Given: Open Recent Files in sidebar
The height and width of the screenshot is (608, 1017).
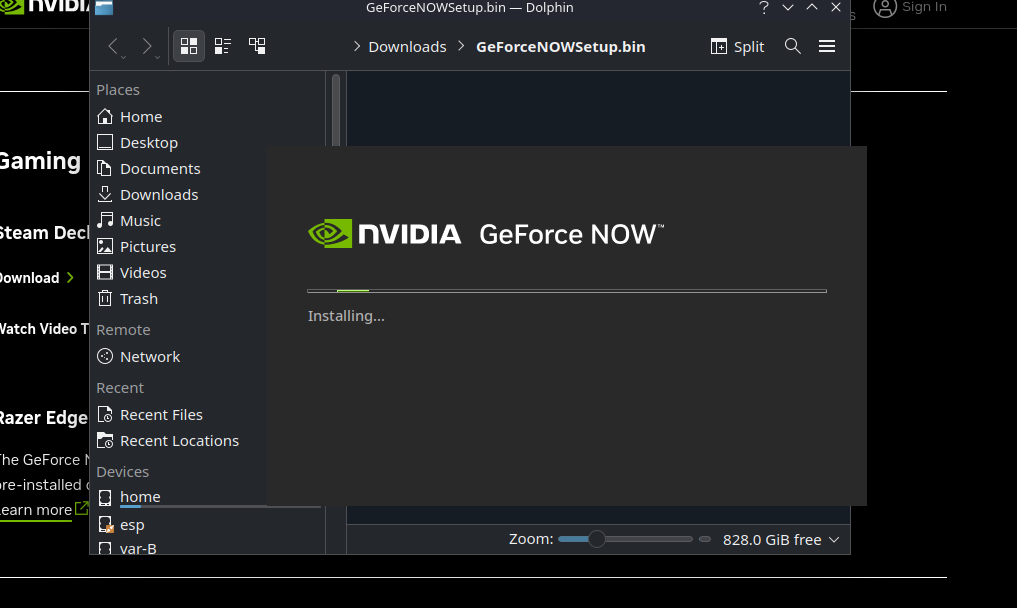Looking at the screenshot, I should (x=160, y=414).
